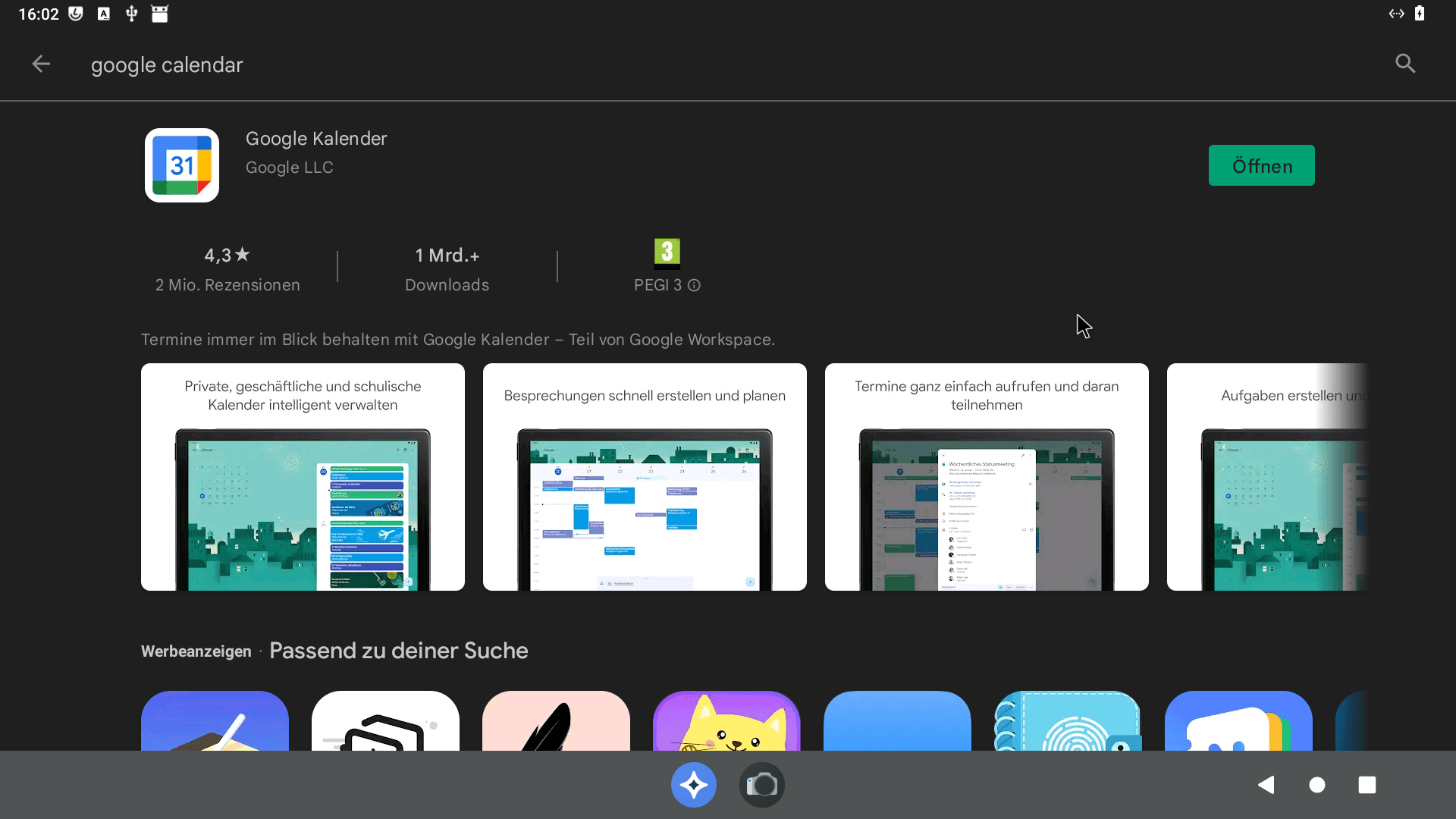1456x819 pixels.
Task: Click the network arrows status icon
Action: tap(1397, 14)
